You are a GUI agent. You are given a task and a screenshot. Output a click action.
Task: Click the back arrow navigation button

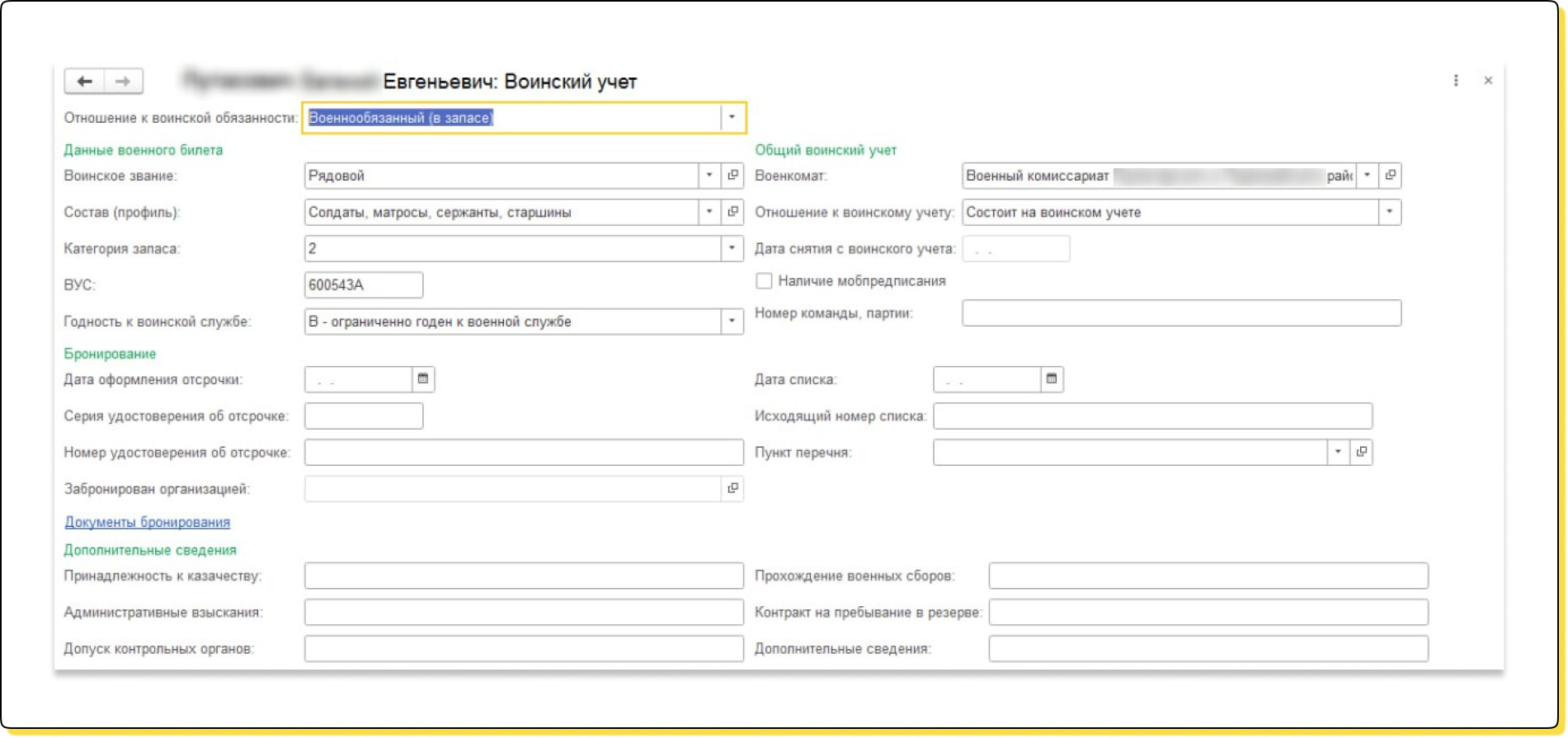pyautogui.click(x=84, y=81)
